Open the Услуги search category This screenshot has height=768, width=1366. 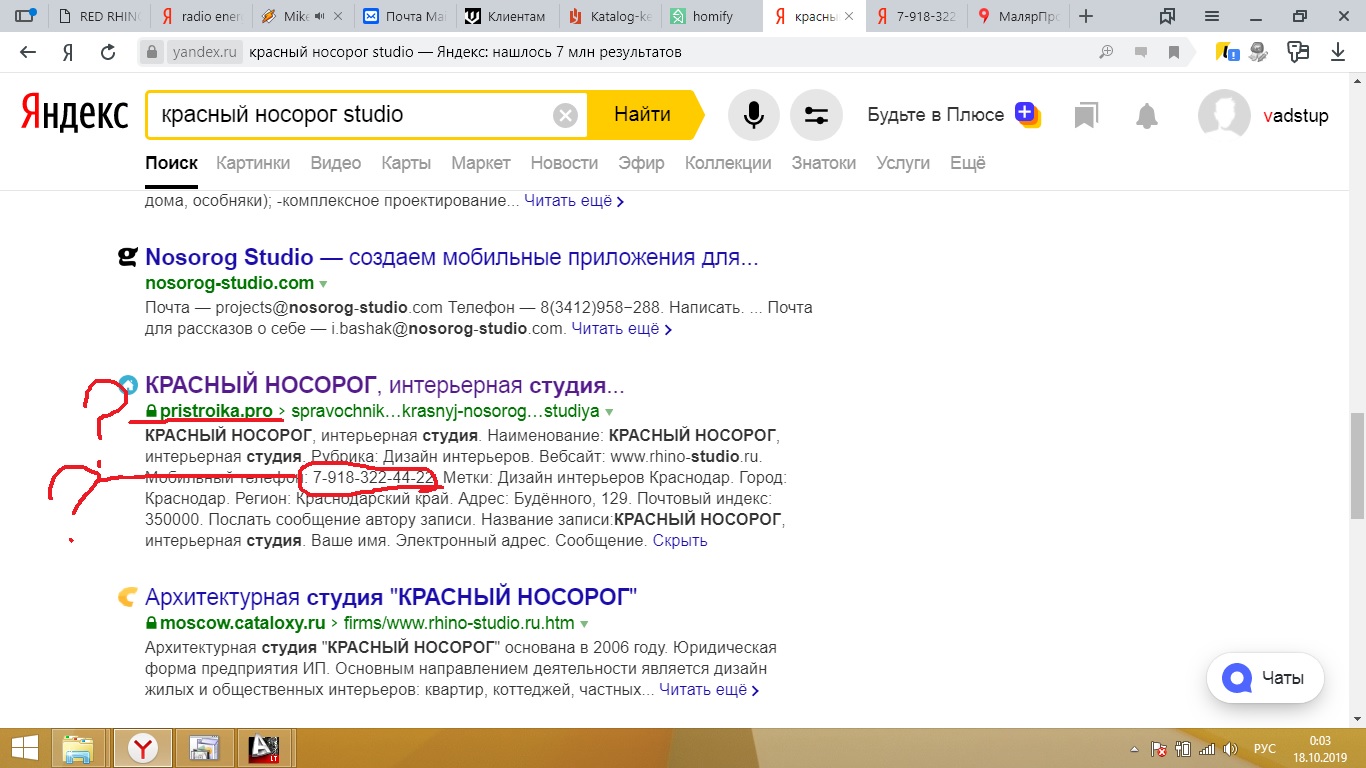click(903, 163)
